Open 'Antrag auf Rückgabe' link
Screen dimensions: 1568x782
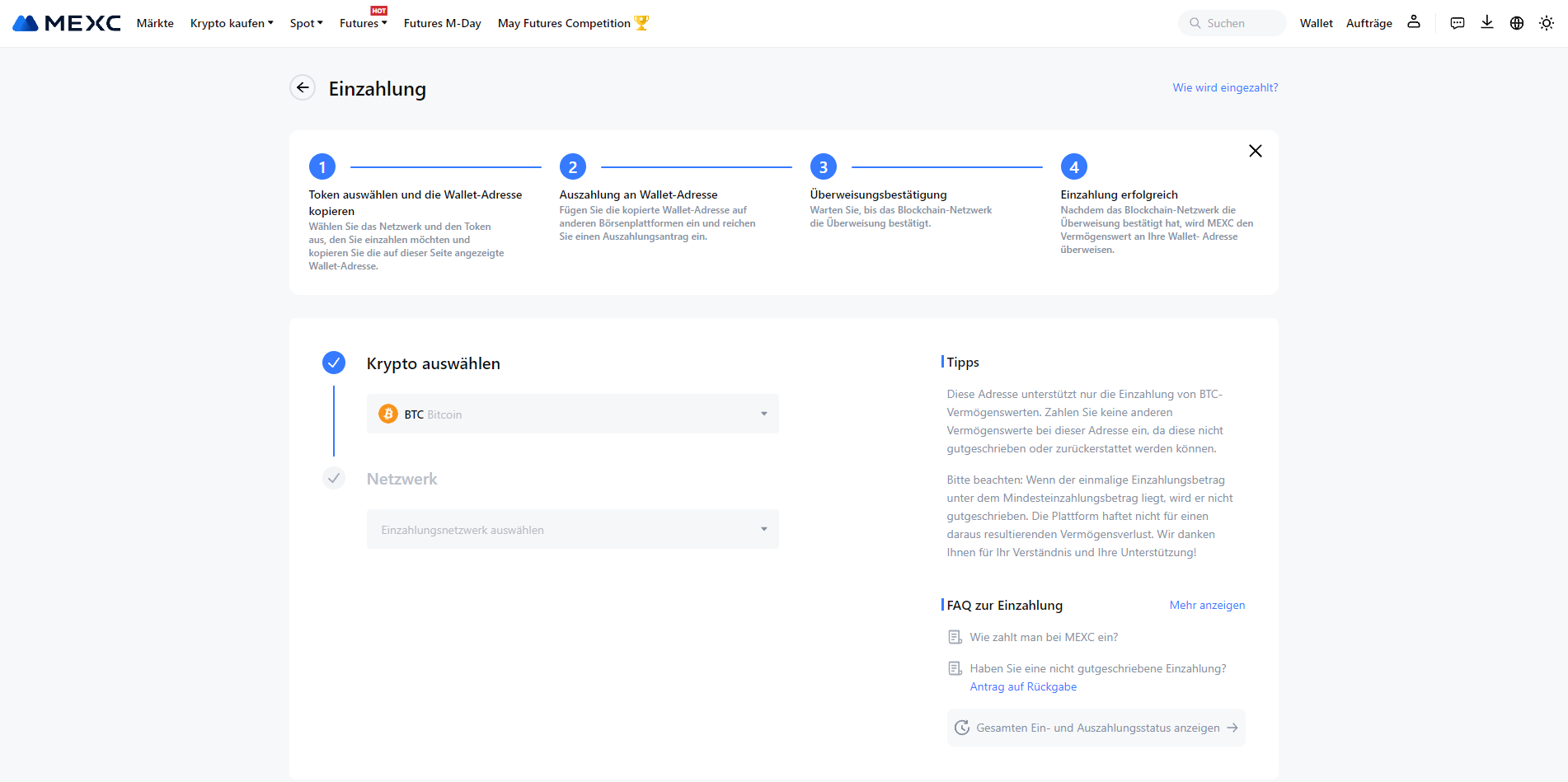1023,686
